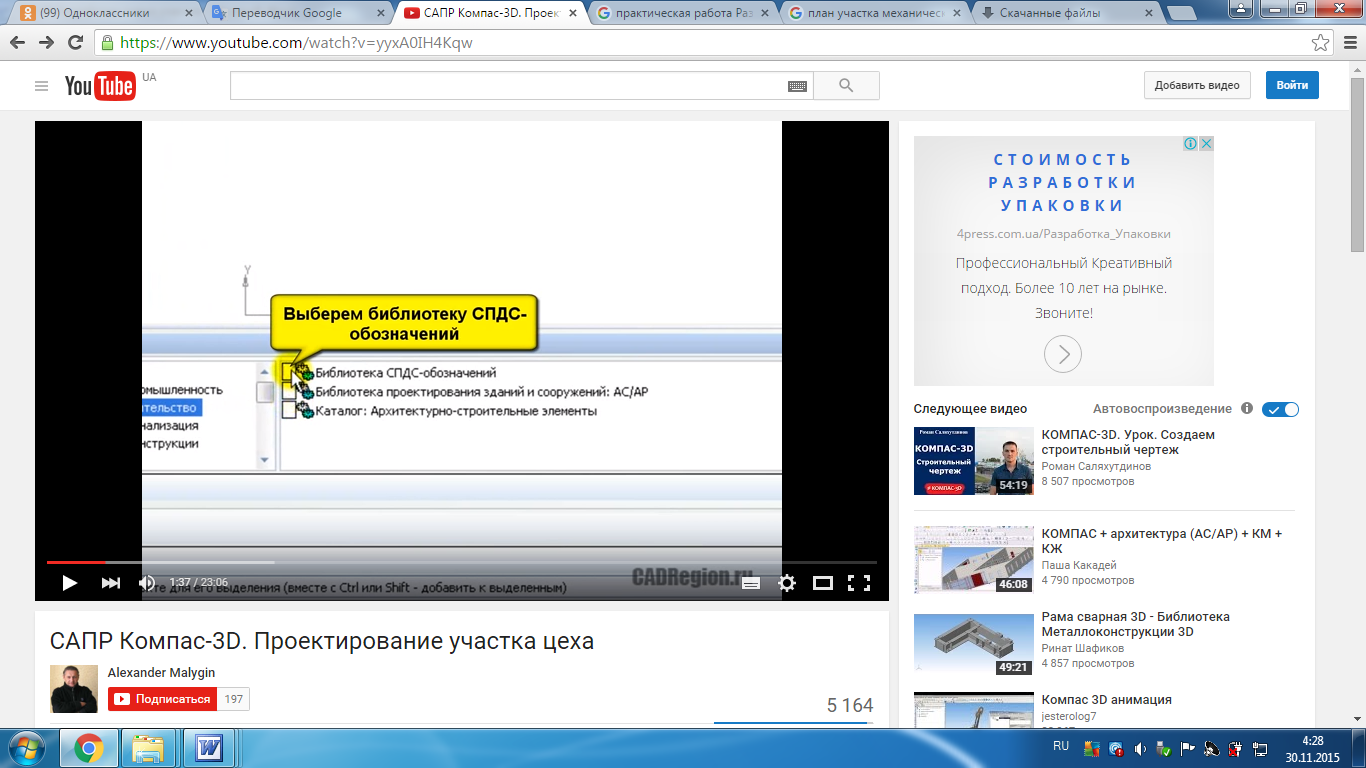Open Chrome from the taskbar
Image resolution: width=1366 pixels, height=768 pixels.
coord(88,748)
